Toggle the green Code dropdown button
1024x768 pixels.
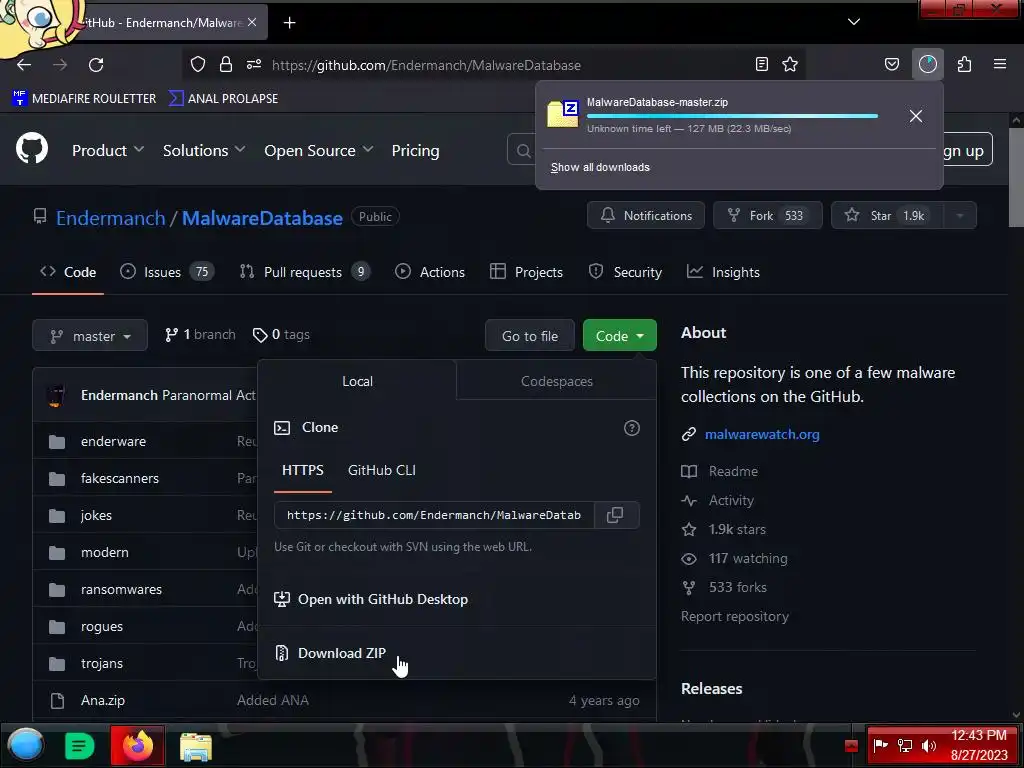(619, 336)
